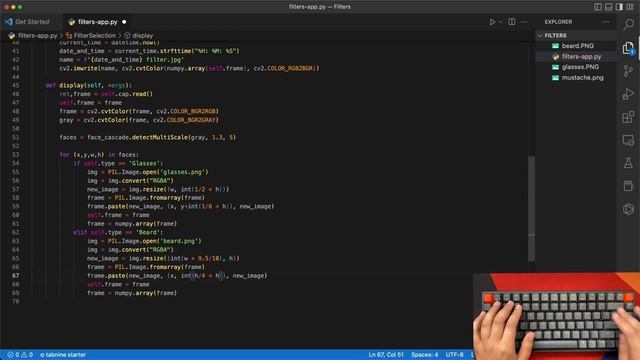Open the Customize Layout button
Image resolution: width=640 pixels, height=360 pixels.
coord(630,7)
